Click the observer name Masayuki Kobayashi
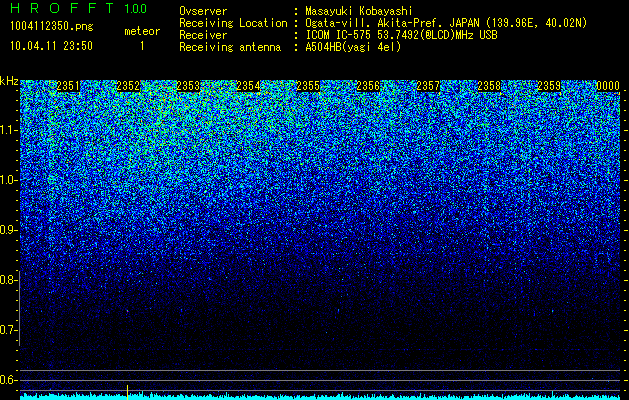The image size is (629, 400). [x=359, y=11]
